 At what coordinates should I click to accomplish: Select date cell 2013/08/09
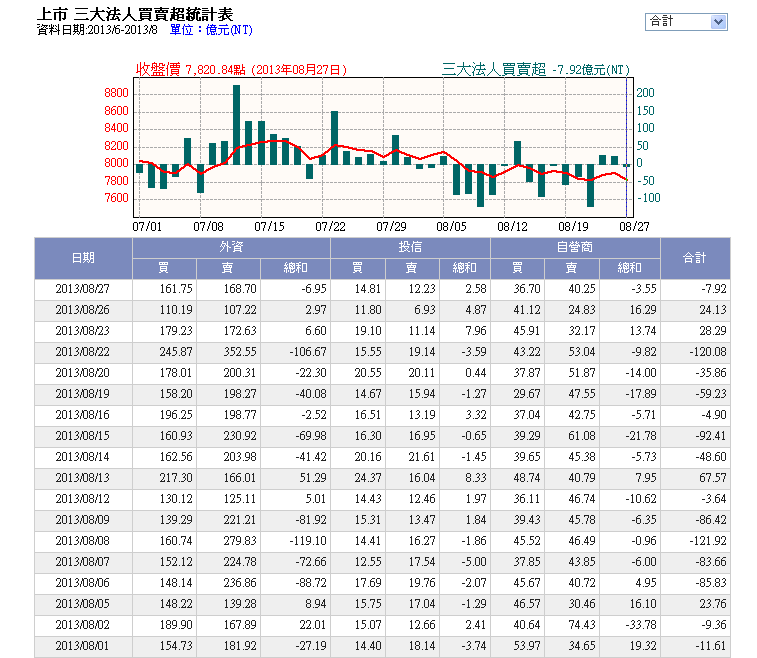coord(83,520)
